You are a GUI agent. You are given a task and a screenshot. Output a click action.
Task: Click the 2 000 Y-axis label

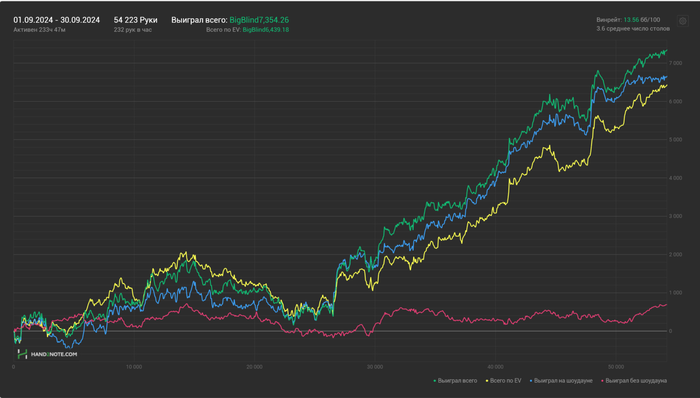675,254
